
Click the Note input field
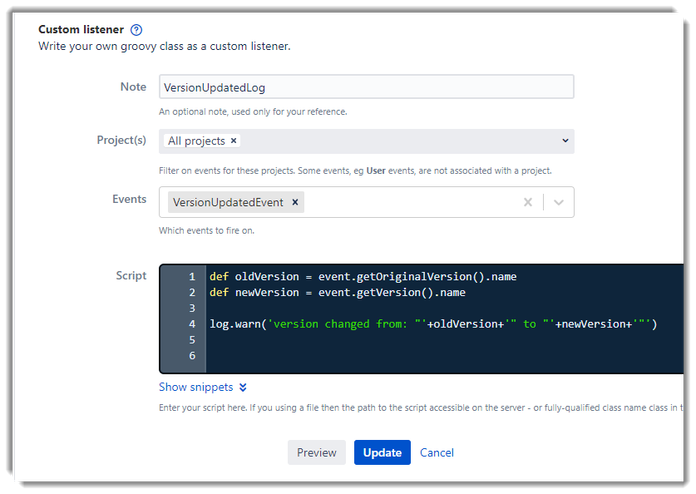point(366,87)
